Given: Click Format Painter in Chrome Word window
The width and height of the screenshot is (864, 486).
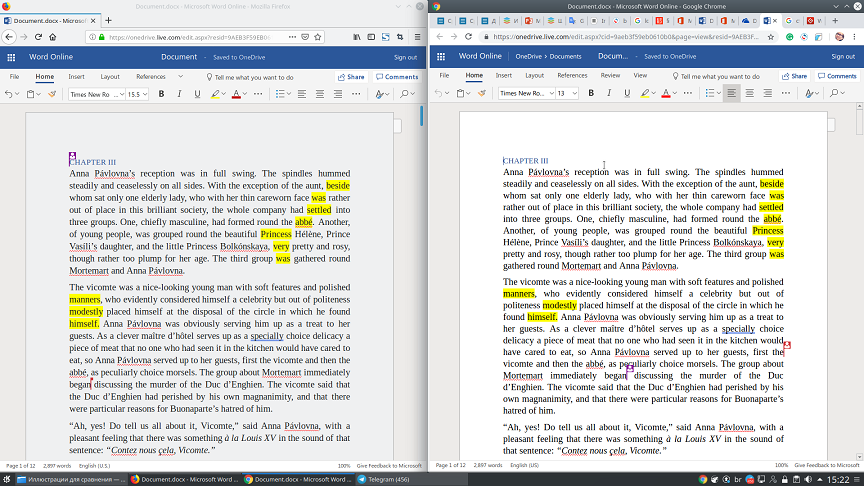Looking at the screenshot, I should point(482,93).
